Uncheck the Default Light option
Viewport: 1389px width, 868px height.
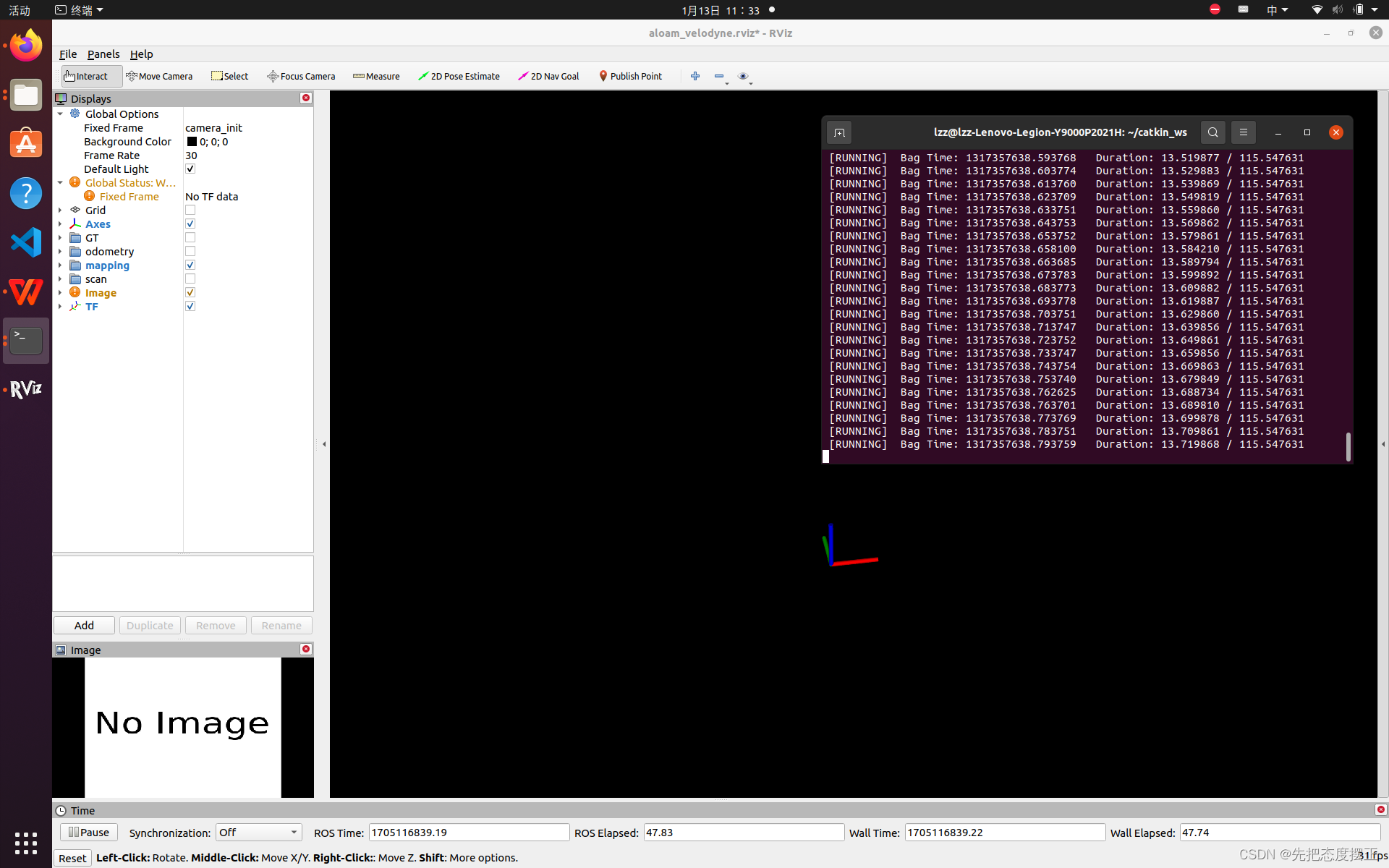pos(190,169)
